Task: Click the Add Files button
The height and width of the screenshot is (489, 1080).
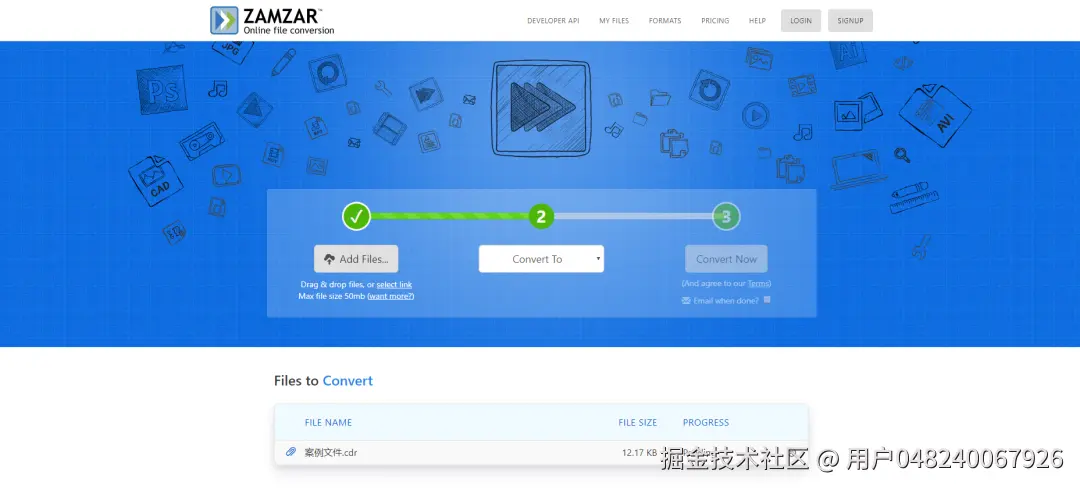Action: [x=356, y=259]
